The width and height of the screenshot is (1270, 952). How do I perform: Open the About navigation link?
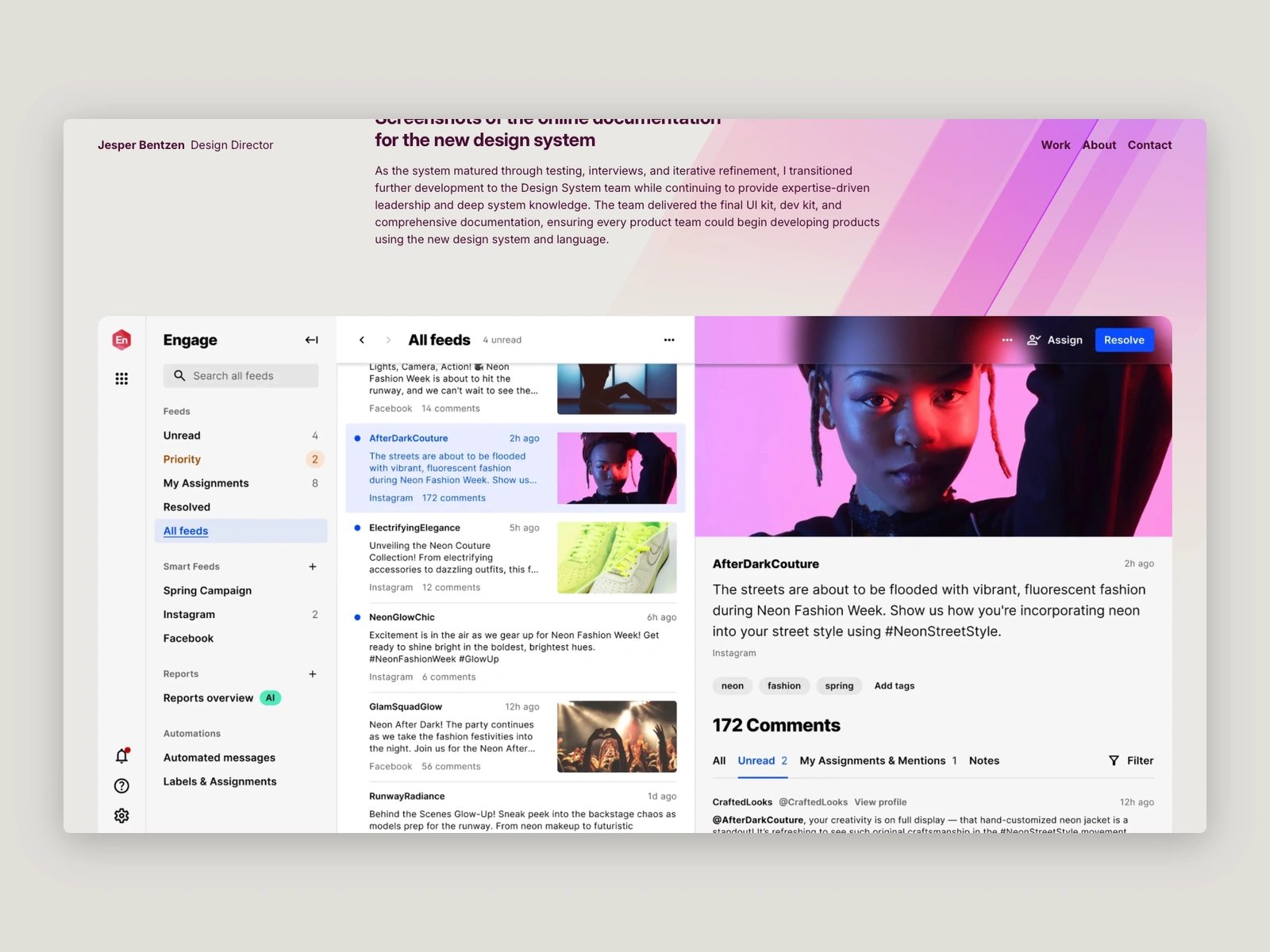[1099, 144]
